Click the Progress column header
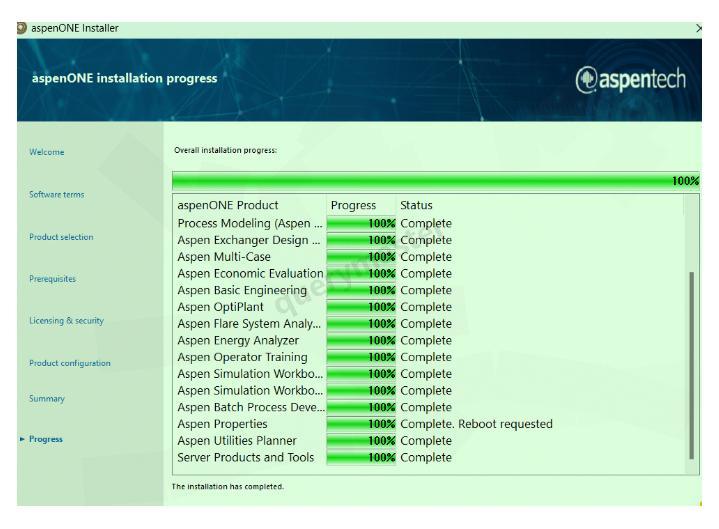Viewport: 719px width, 529px height. (x=354, y=205)
